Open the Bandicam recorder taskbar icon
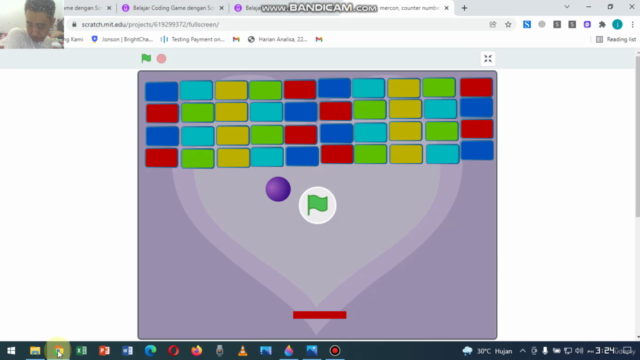 335,351
